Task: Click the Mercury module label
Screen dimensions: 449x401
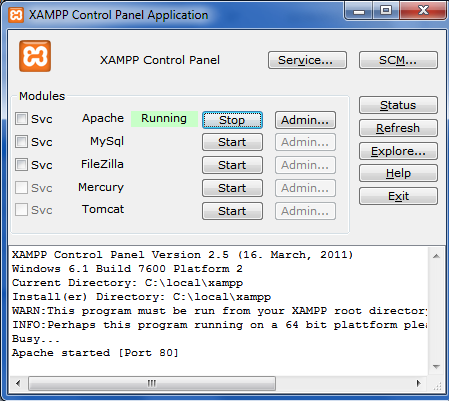Action: 101,187
